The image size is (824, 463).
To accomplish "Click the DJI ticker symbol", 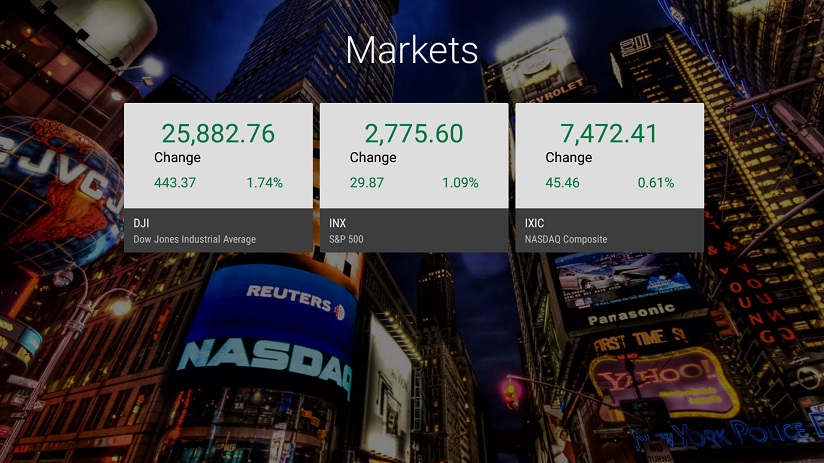I will coord(141,223).
